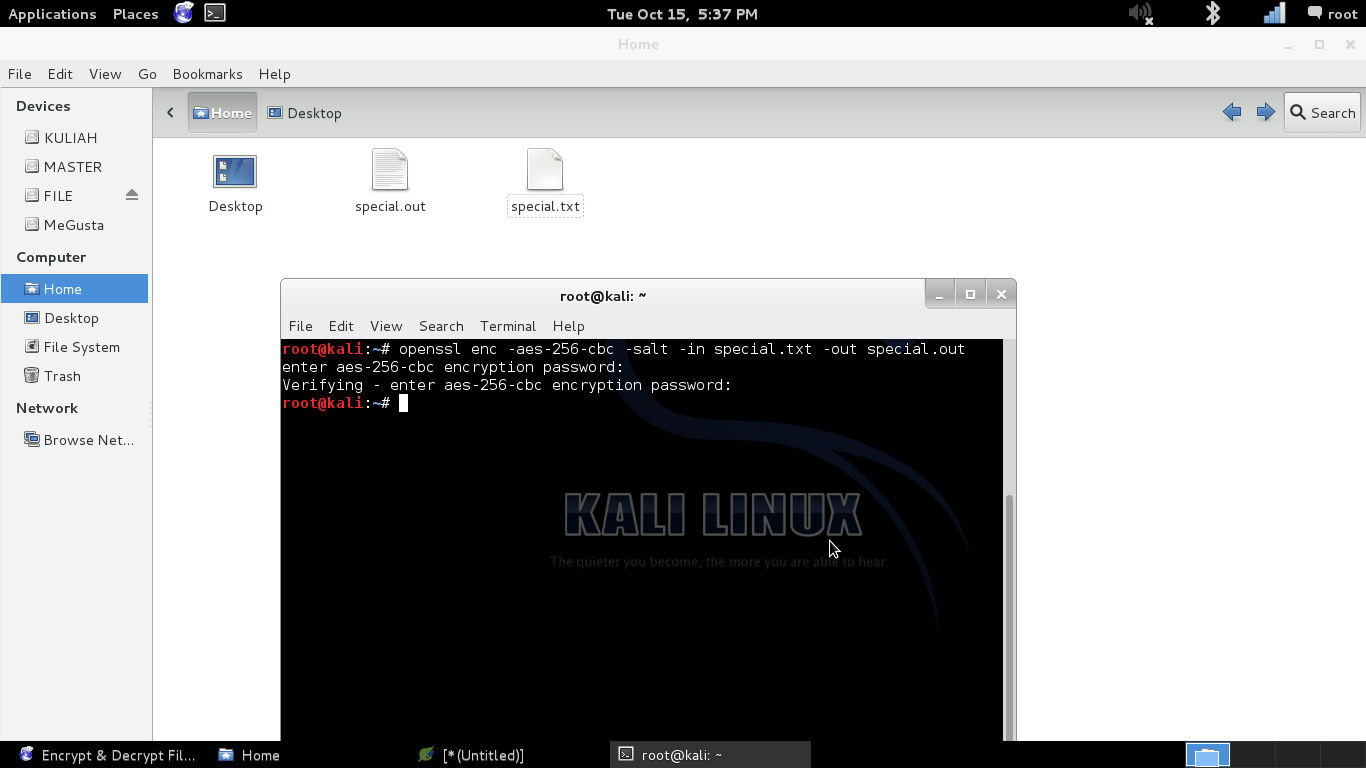Go back with the blue left arrow
Image resolution: width=1366 pixels, height=768 pixels.
tap(1232, 113)
